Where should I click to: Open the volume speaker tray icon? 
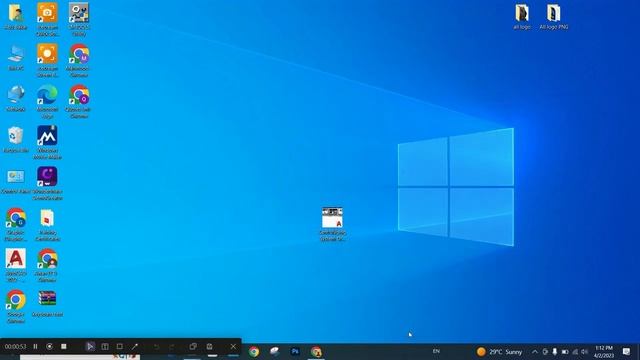coord(584,351)
